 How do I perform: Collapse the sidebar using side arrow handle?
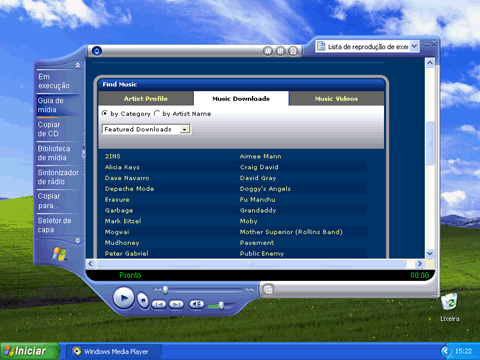(84, 153)
